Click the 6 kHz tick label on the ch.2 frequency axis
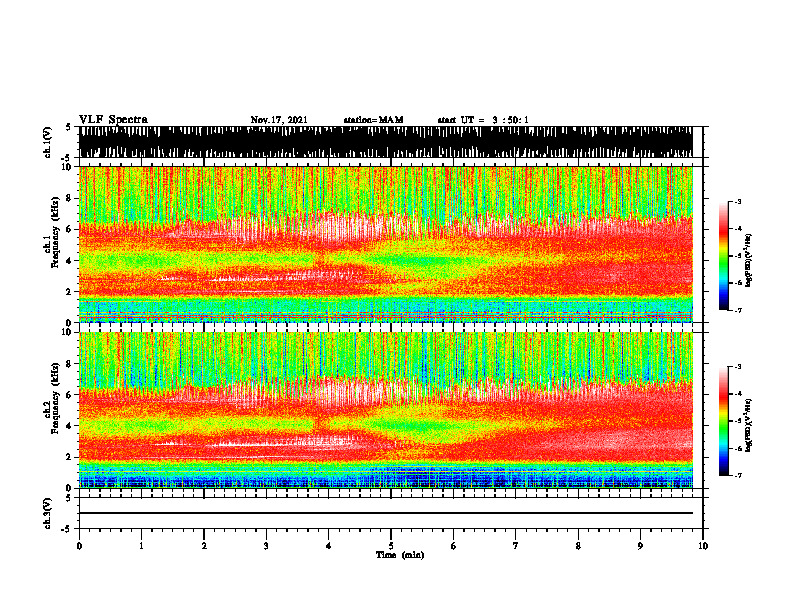Image resolution: width=792 pixels, height=612 pixels. click(69, 394)
